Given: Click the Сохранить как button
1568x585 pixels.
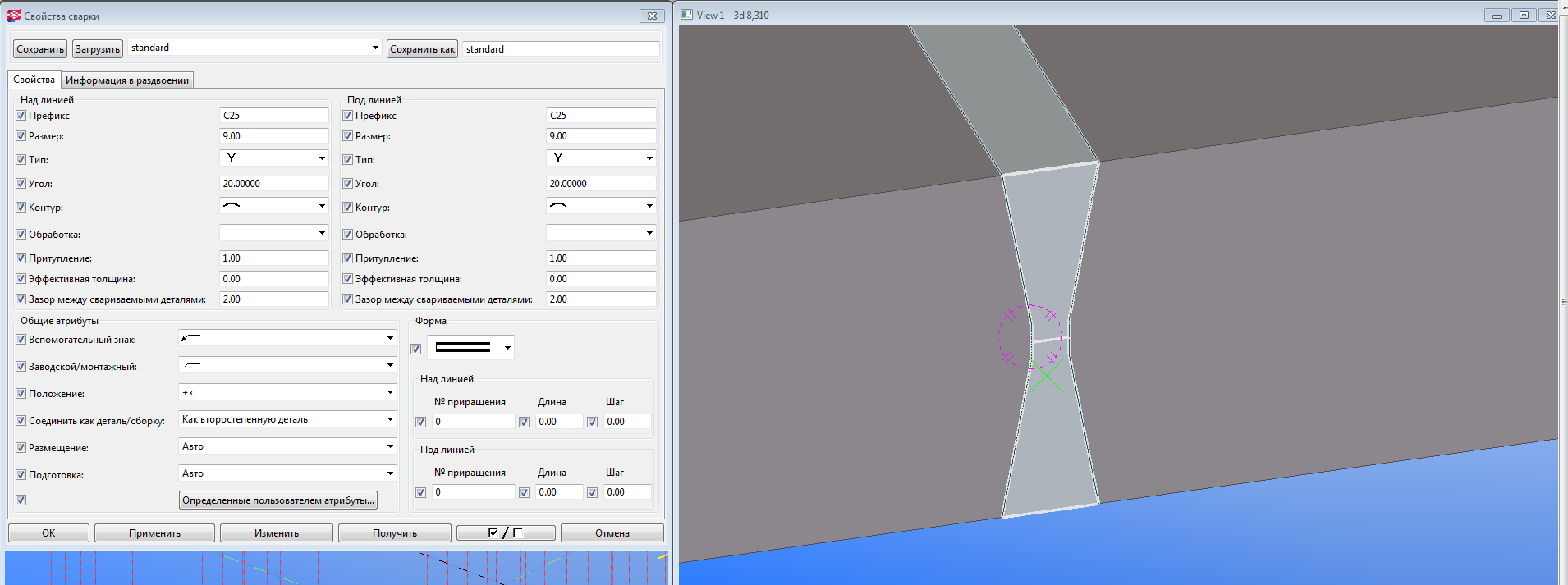Looking at the screenshot, I should click(x=422, y=49).
